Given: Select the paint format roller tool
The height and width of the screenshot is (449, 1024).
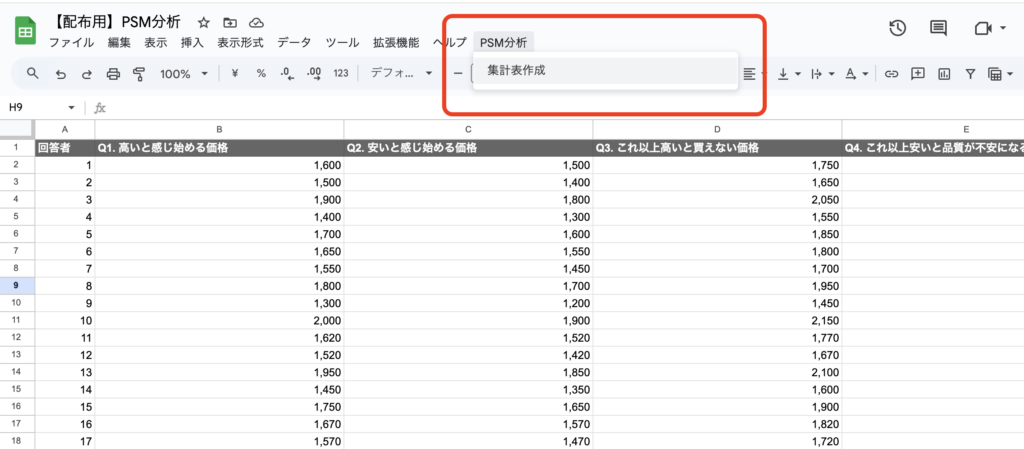Looking at the screenshot, I should (x=139, y=74).
